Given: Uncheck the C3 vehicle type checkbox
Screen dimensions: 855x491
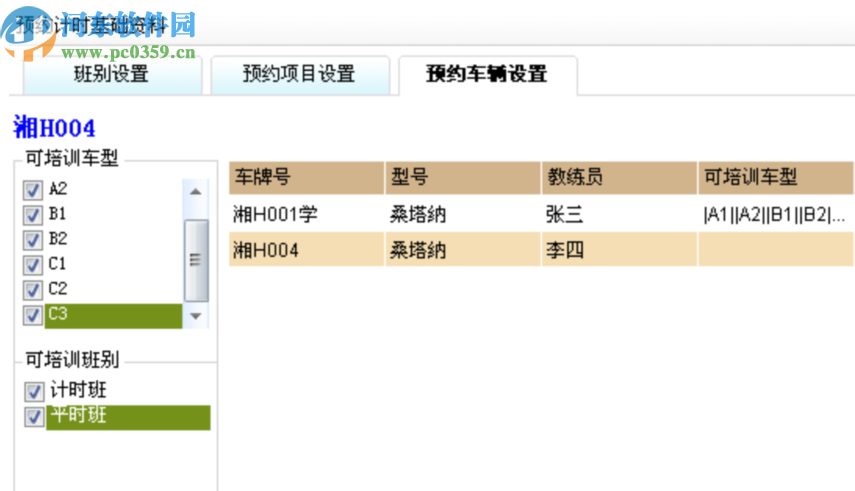Looking at the screenshot, I should click(x=33, y=315).
